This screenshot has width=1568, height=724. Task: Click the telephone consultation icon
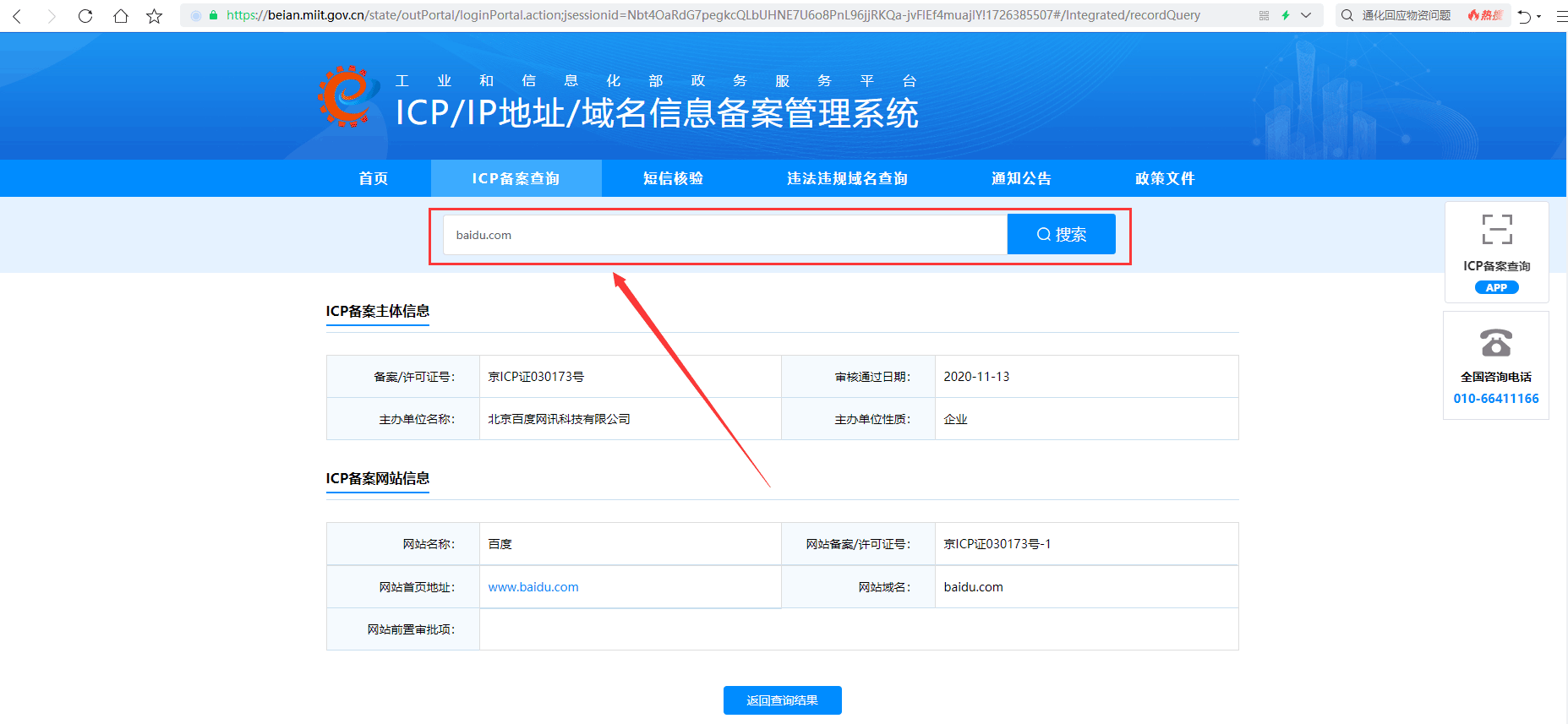pos(1496,343)
